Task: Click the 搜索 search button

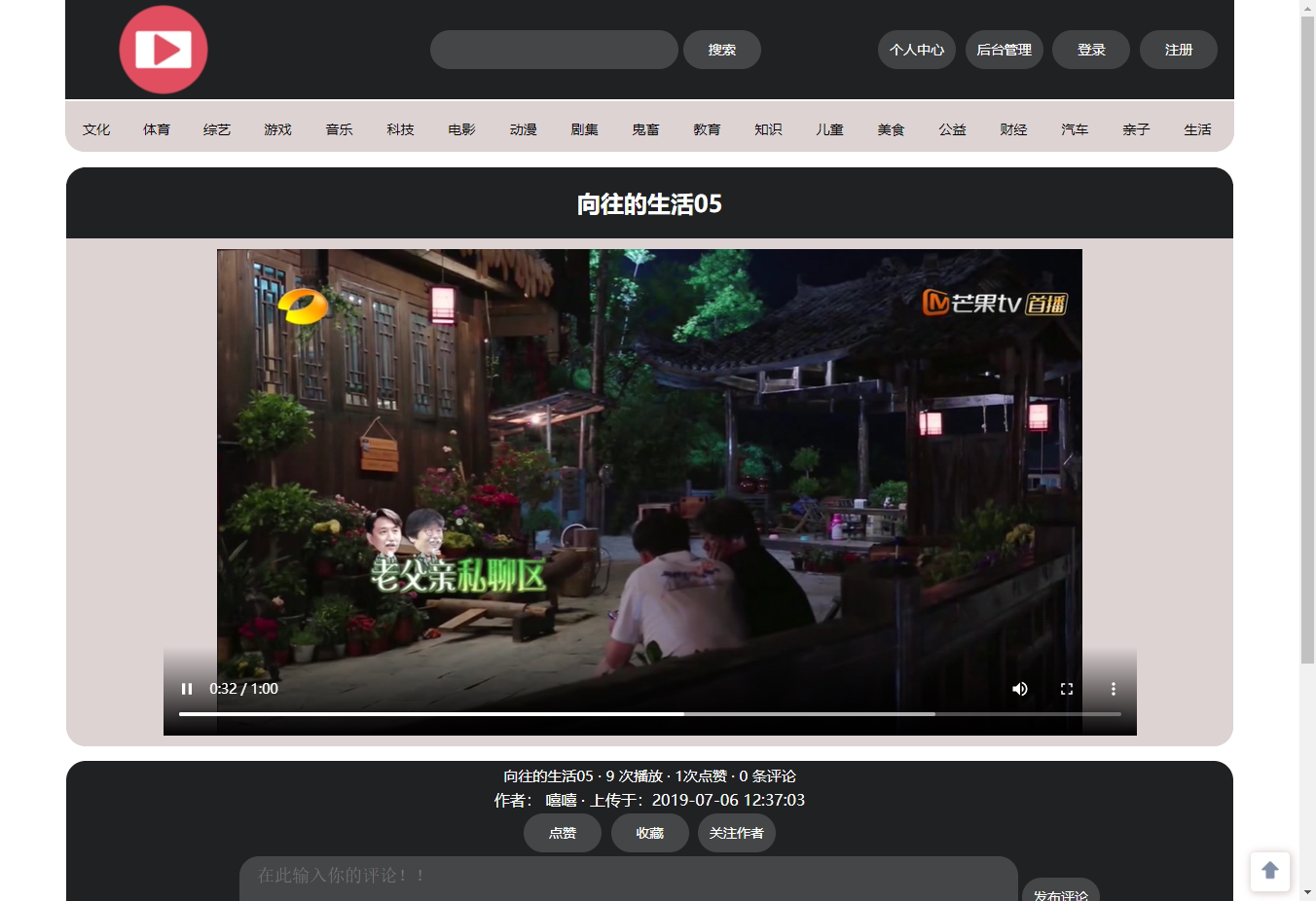Action: click(722, 50)
